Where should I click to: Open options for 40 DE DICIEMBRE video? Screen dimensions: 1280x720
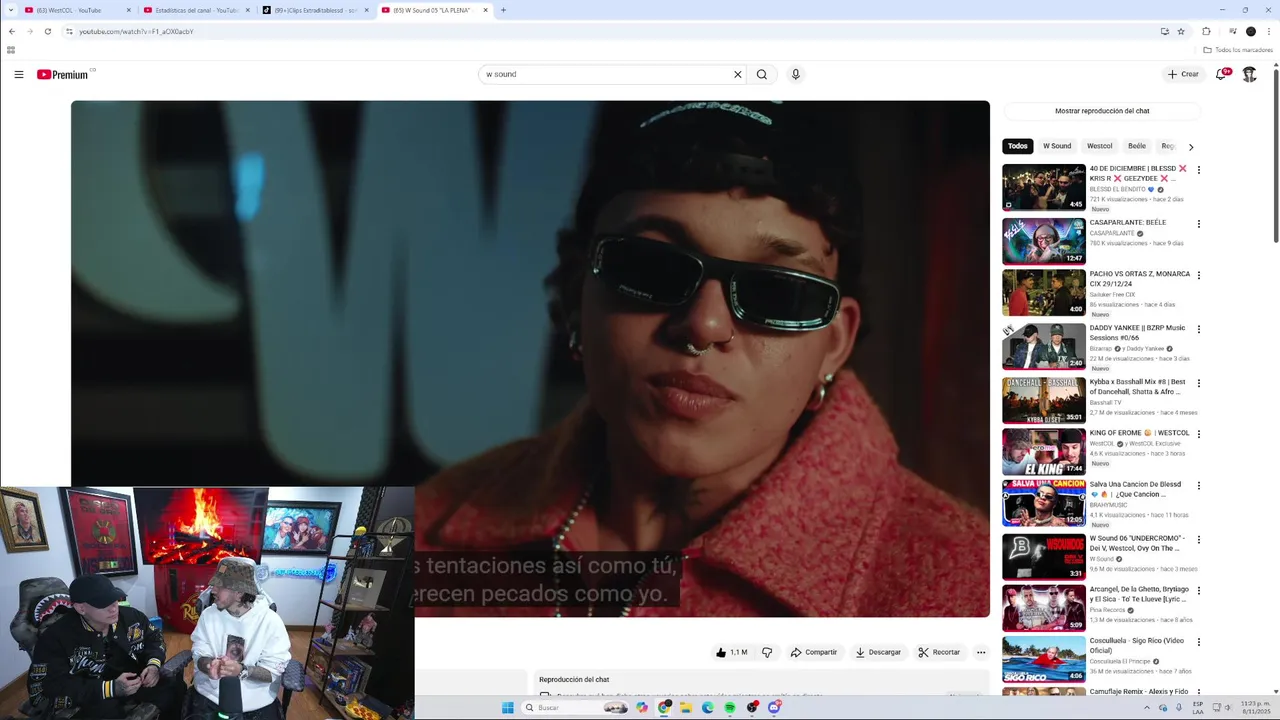point(1198,170)
